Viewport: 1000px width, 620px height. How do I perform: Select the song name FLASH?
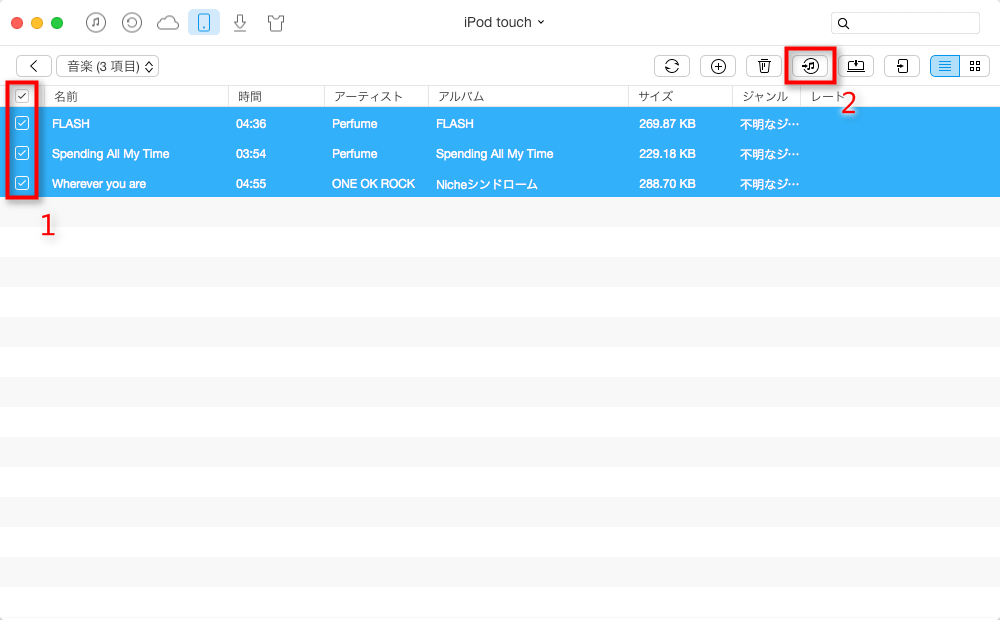tap(71, 124)
